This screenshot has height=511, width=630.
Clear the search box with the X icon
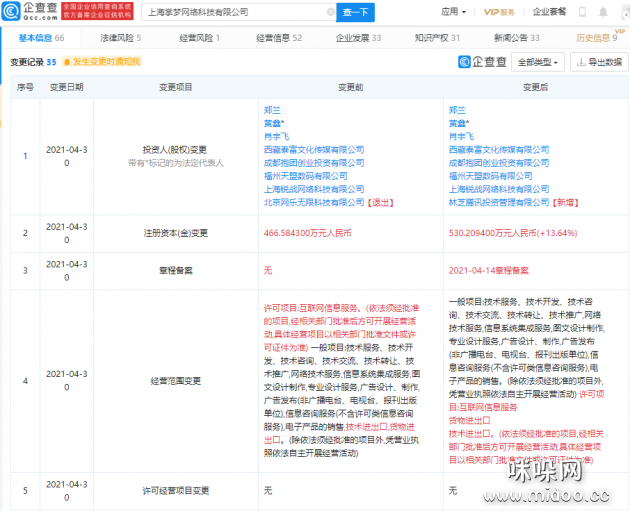331,12
